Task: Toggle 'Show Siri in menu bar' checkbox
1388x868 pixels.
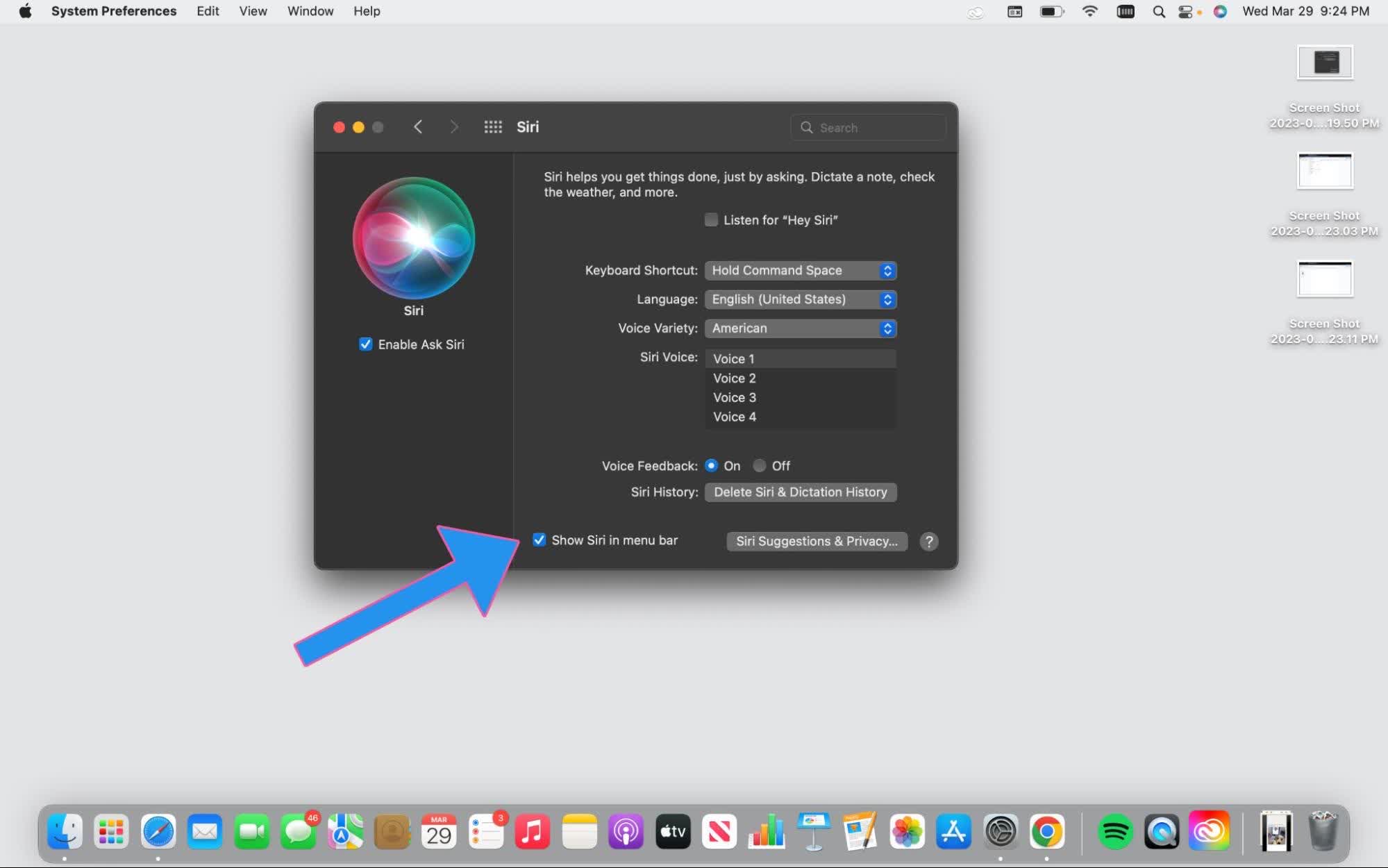Action: (x=540, y=540)
